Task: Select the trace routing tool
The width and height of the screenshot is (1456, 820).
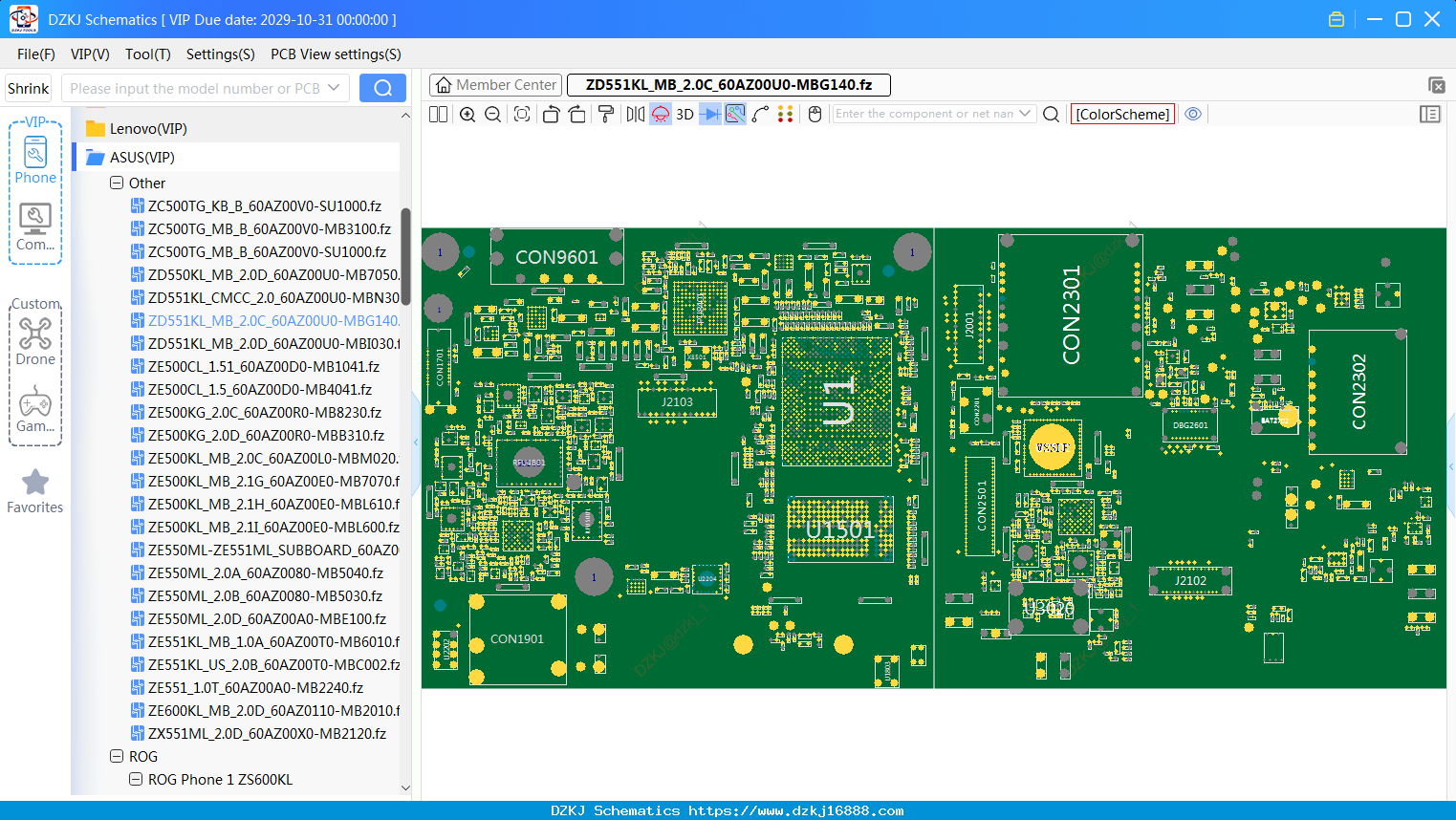Action: [x=761, y=114]
